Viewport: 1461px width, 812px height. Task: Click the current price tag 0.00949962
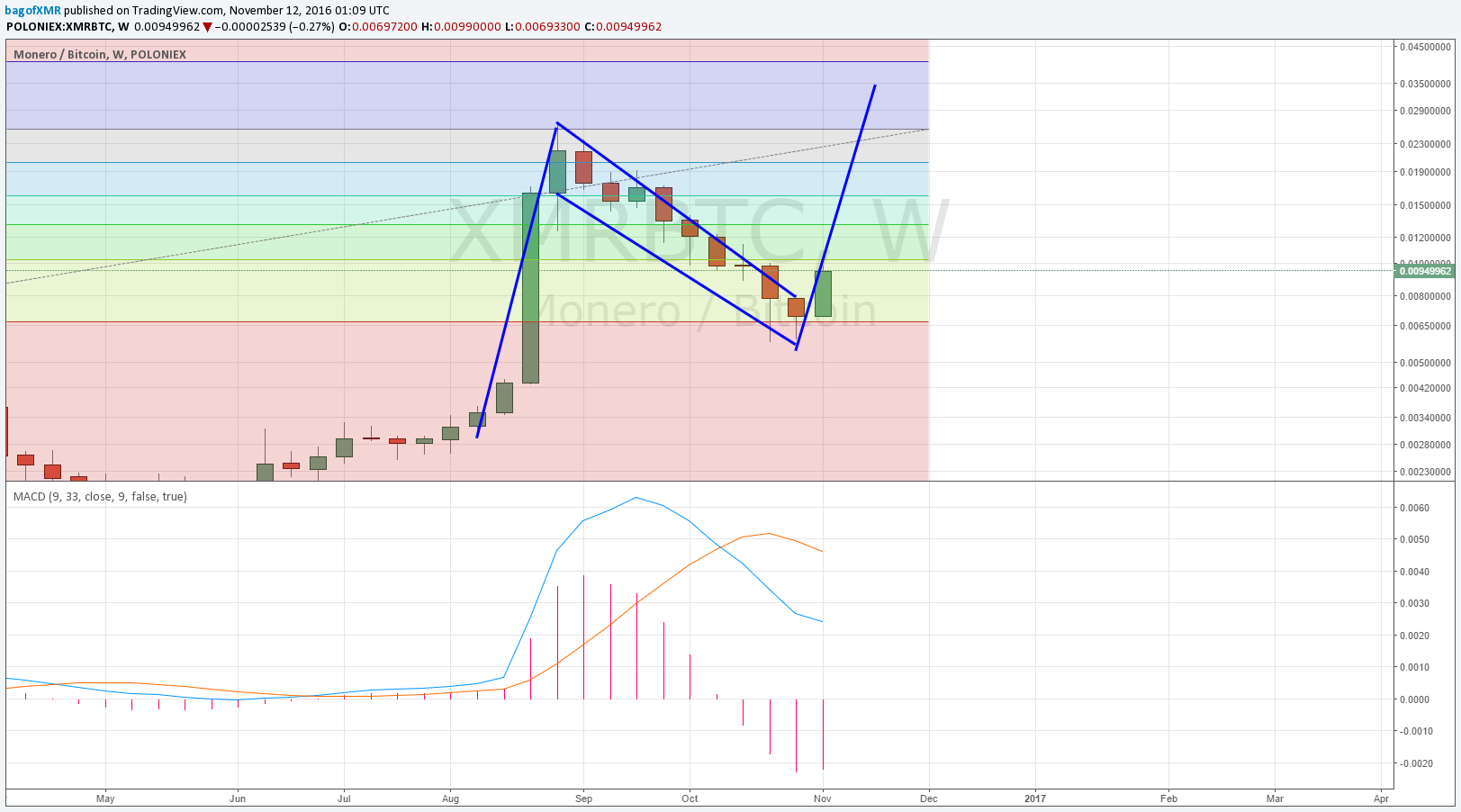tap(1425, 271)
